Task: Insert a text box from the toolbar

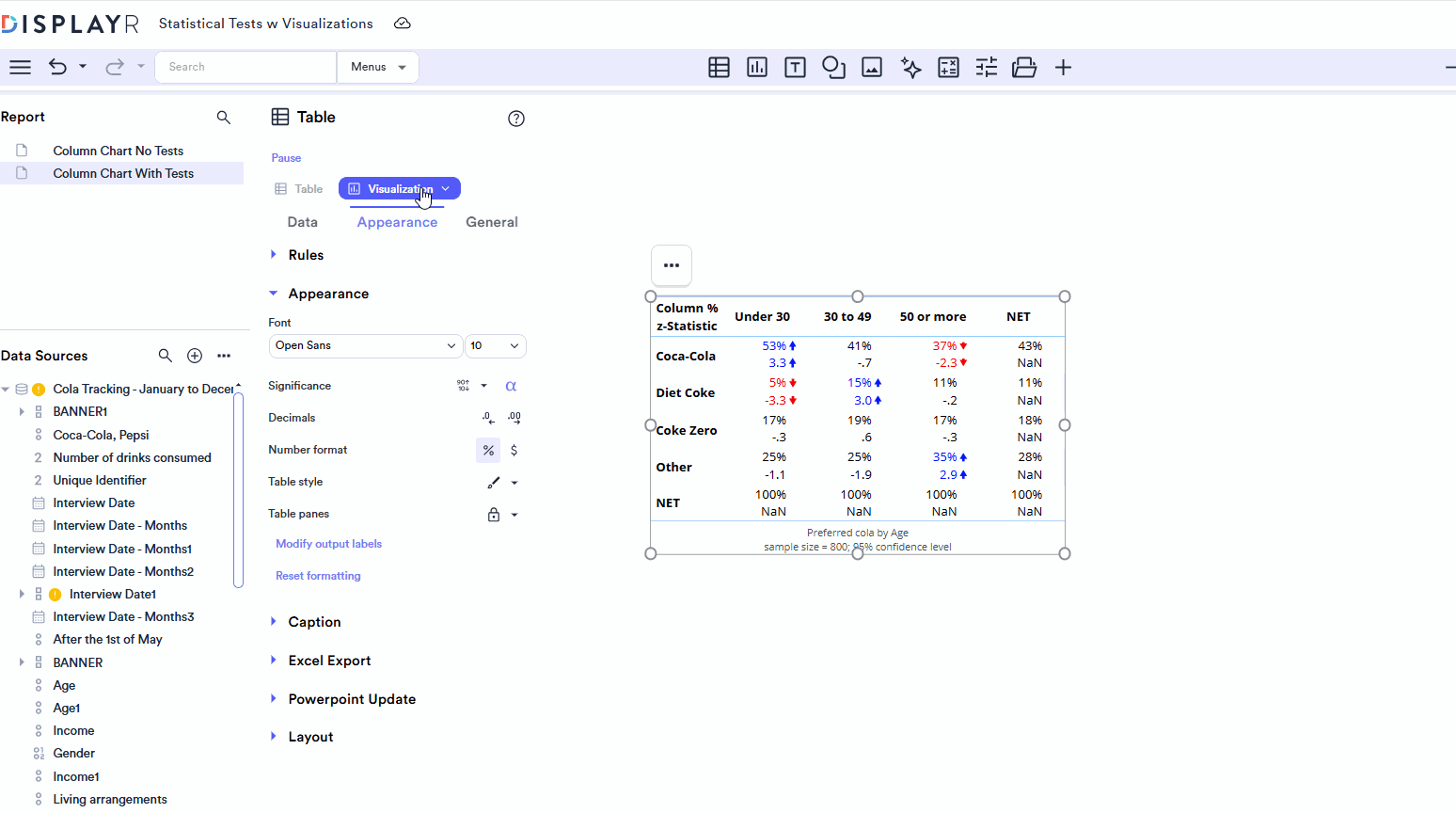Action: [x=796, y=67]
